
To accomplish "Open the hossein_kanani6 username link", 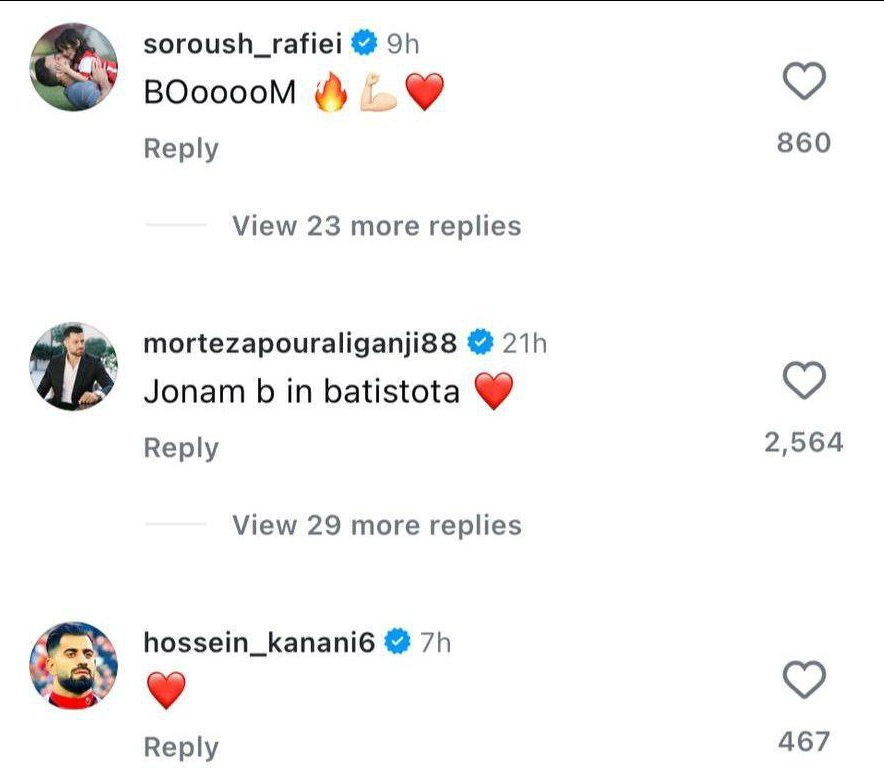I will pos(259,643).
